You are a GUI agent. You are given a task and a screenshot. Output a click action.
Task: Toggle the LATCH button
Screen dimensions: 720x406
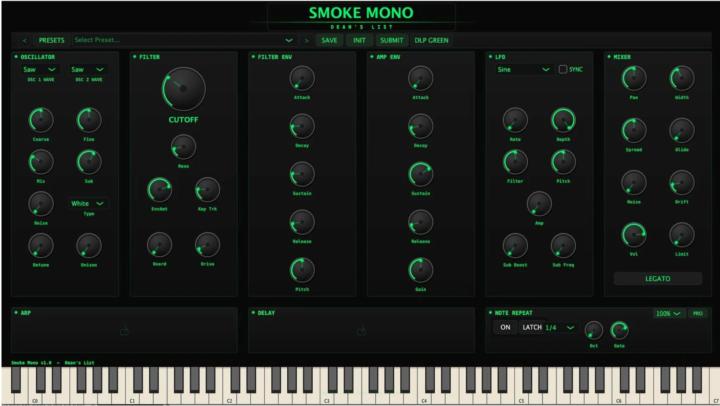tap(532, 327)
